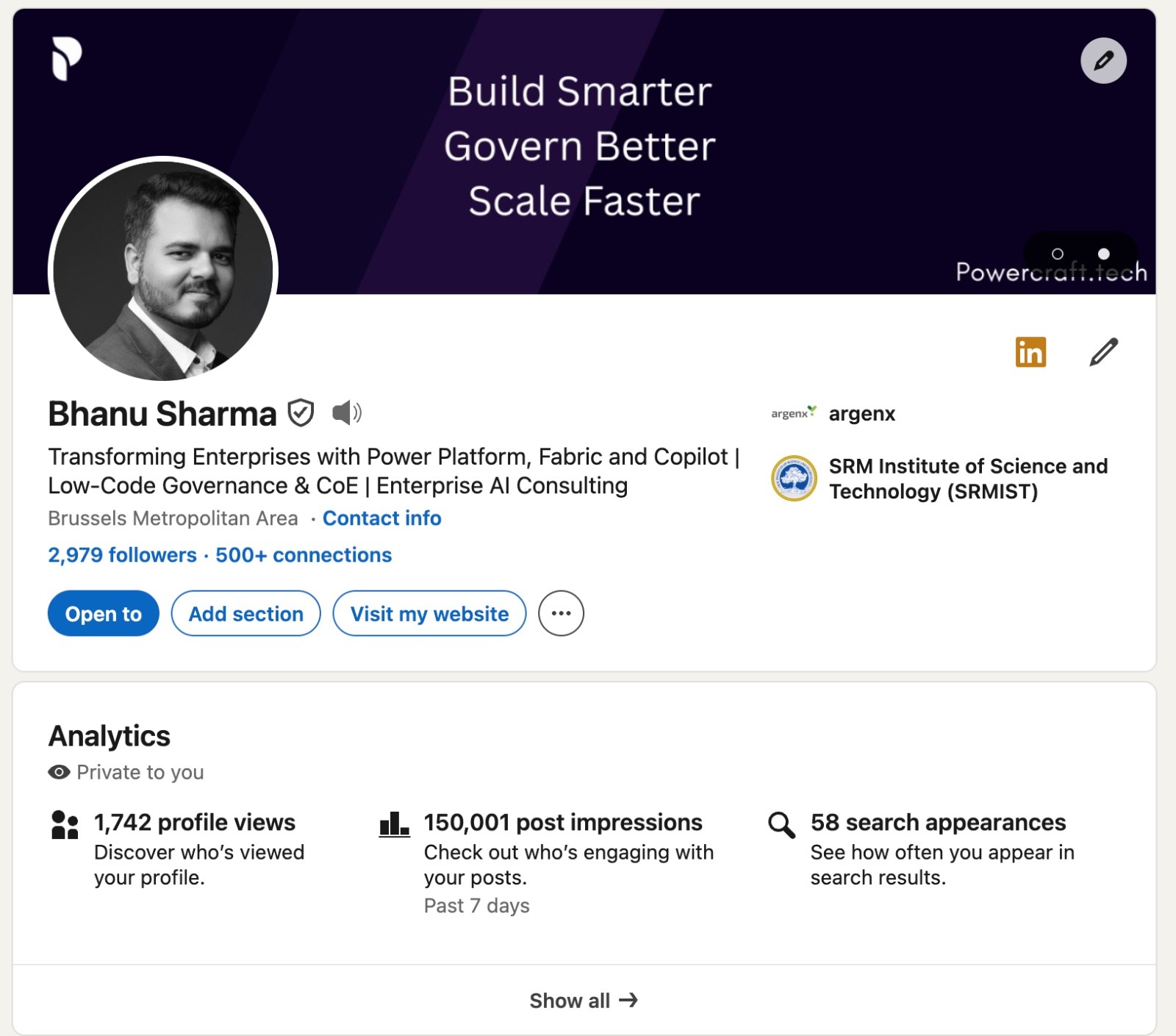Edit profile intro with the pencil icon
1176x1036 pixels.
coord(1103,352)
